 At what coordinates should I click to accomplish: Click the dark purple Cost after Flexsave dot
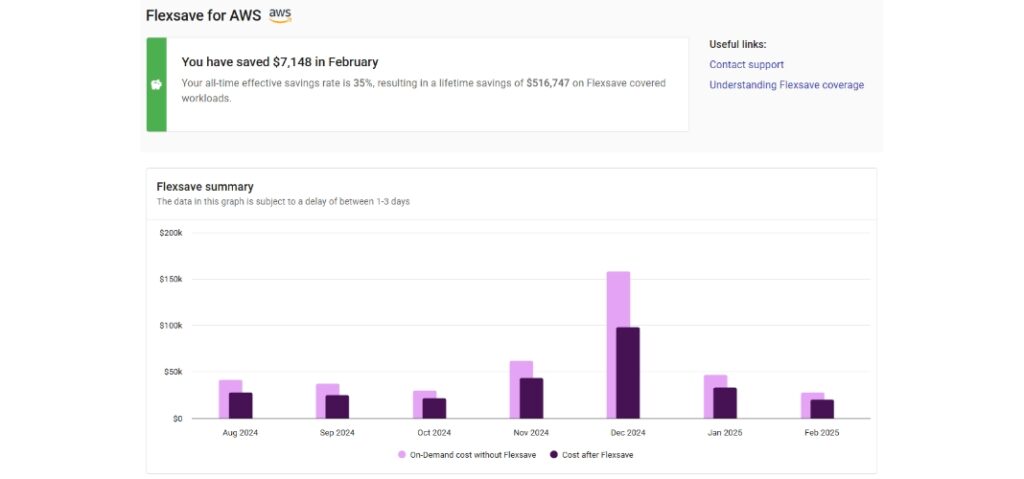point(553,455)
